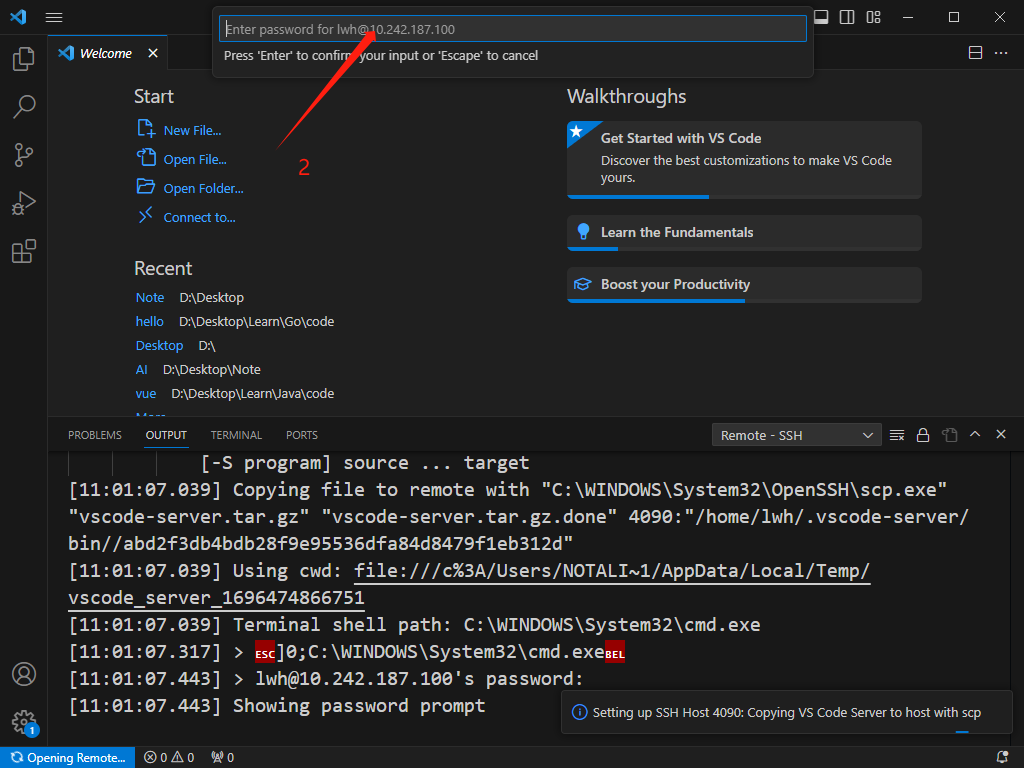Select the Welcome editor tab
The width and height of the screenshot is (1024, 768).
click(x=107, y=53)
